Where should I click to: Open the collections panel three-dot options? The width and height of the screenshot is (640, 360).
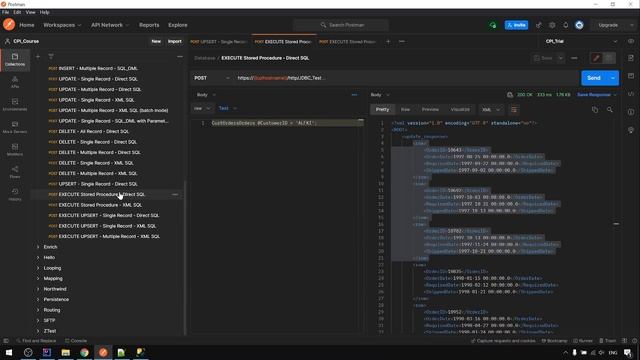click(x=180, y=56)
